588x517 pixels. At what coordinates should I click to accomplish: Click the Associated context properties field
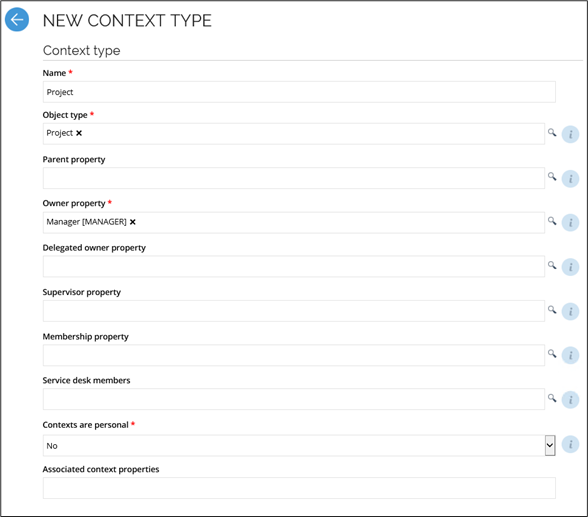click(299, 488)
